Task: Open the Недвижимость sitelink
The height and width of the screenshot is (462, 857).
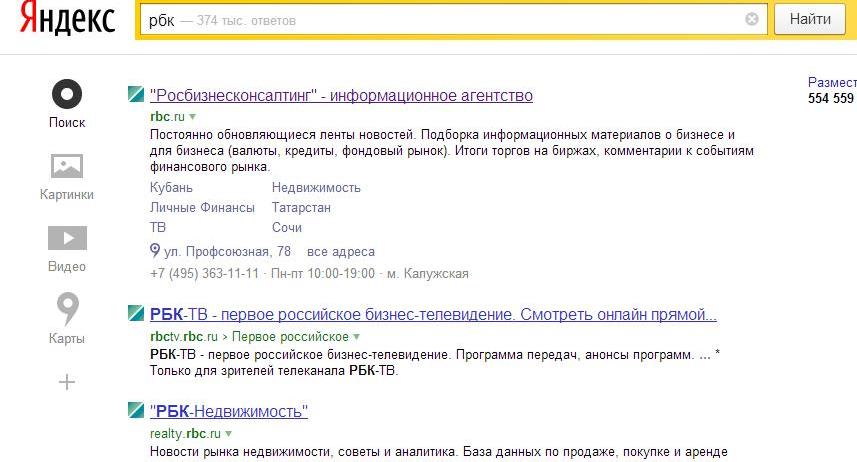Action: 316,188
